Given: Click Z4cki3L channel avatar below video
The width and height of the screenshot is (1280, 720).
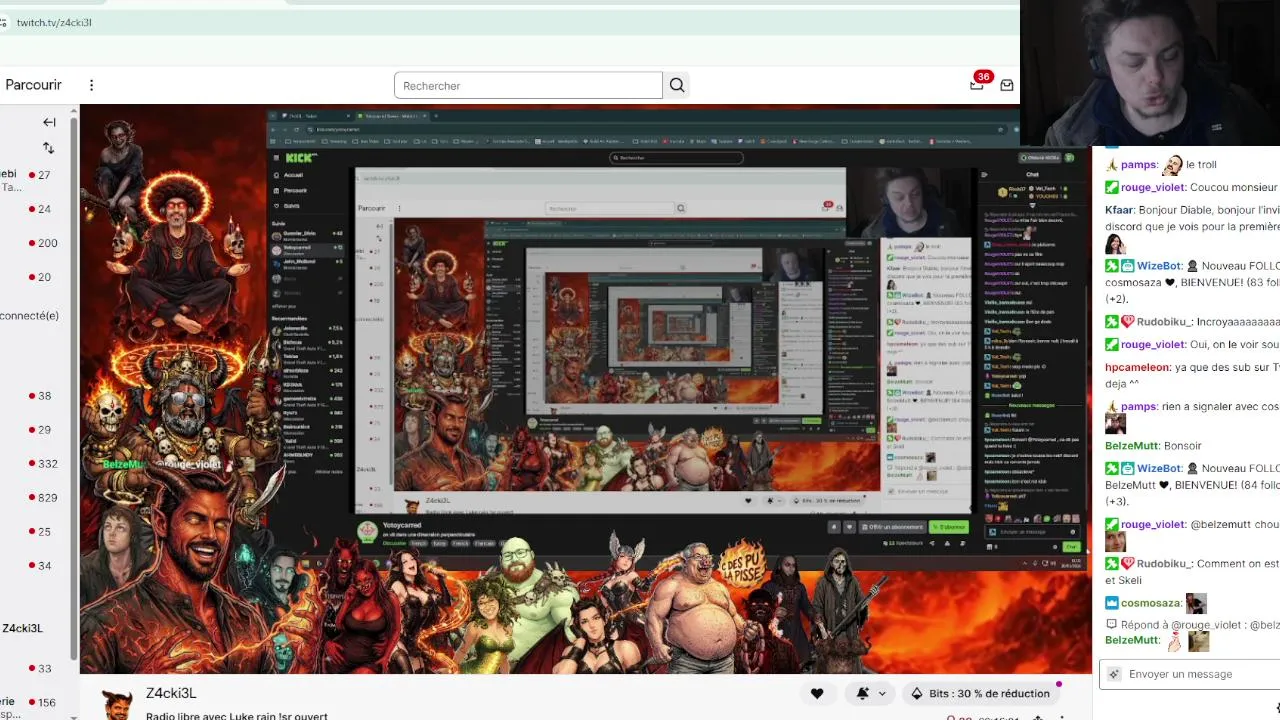Looking at the screenshot, I should [x=117, y=704].
